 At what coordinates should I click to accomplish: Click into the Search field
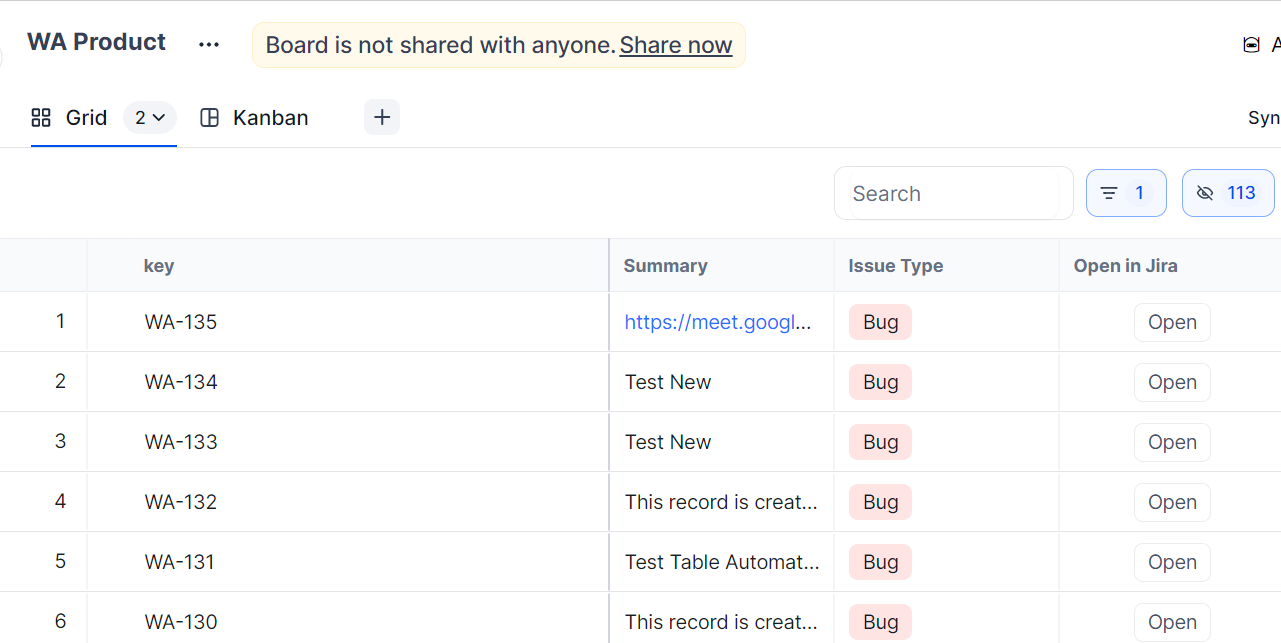point(950,194)
